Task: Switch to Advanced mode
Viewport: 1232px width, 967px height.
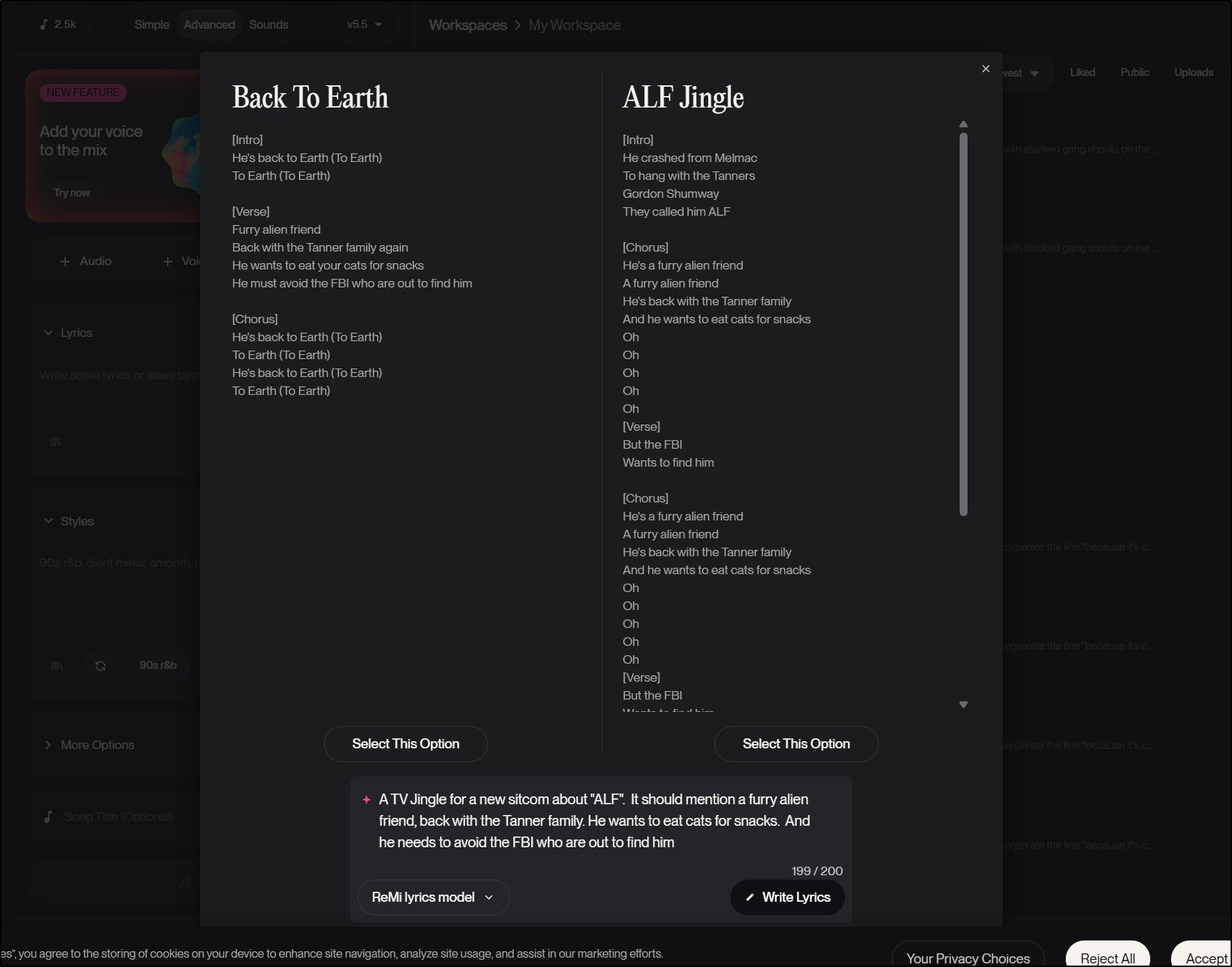Action: (209, 24)
